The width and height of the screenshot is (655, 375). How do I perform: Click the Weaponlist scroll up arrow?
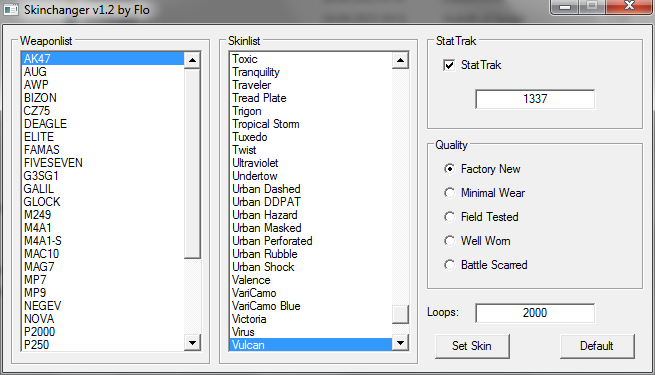pyautogui.click(x=192, y=60)
